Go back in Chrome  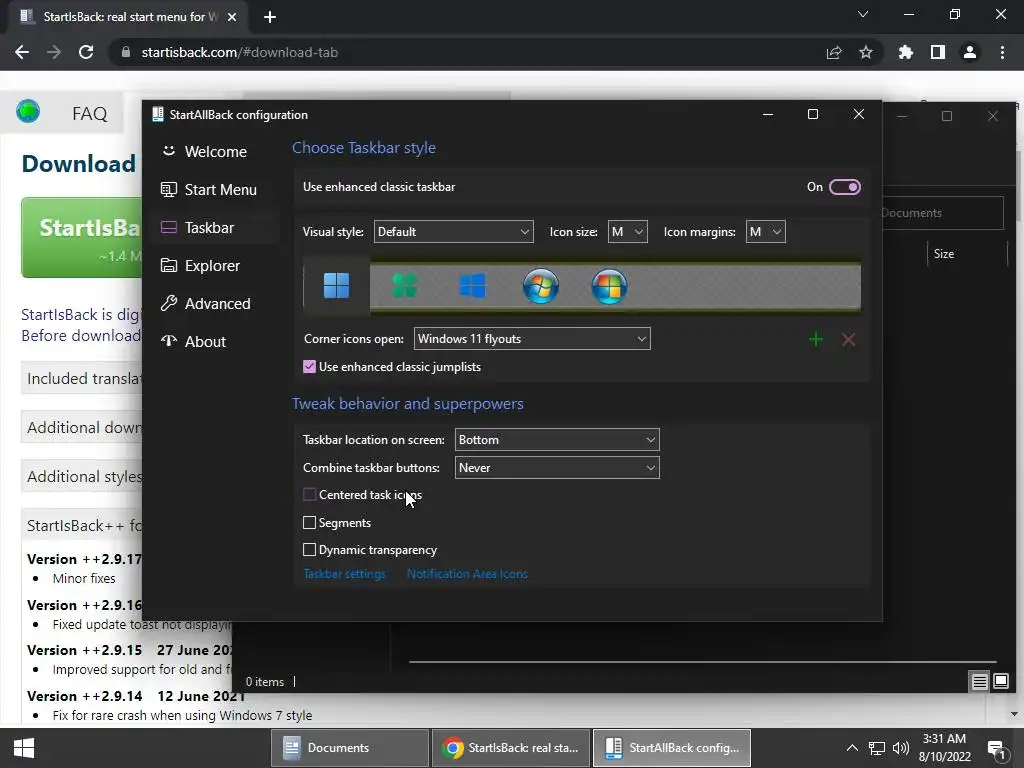[x=22, y=52]
